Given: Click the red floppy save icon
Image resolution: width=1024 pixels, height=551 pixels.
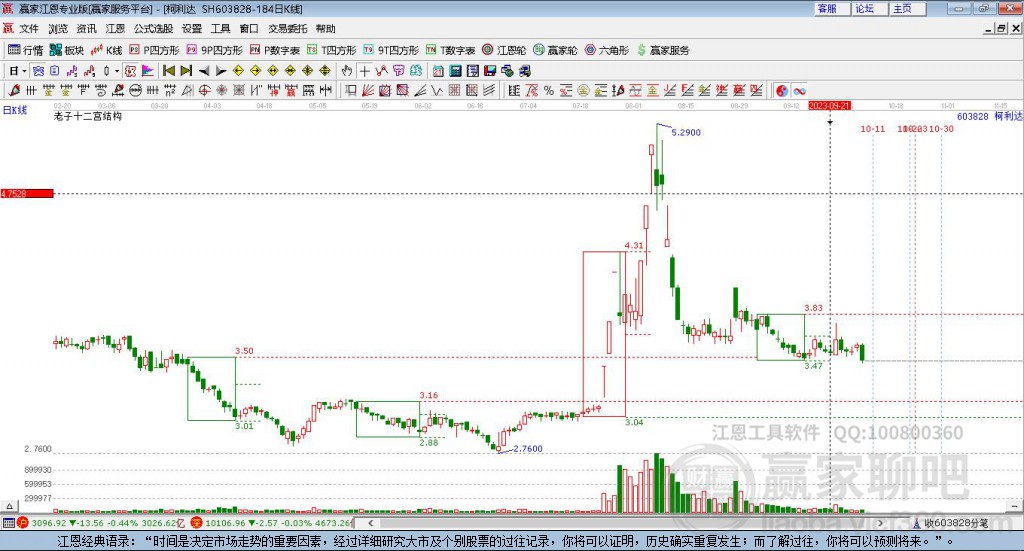Looking at the screenshot, I should (x=490, y=71).
